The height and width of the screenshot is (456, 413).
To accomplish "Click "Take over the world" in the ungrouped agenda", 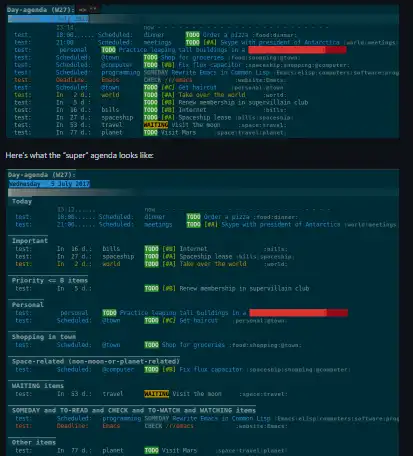I will pyautogui.click(x=212, y=95).
